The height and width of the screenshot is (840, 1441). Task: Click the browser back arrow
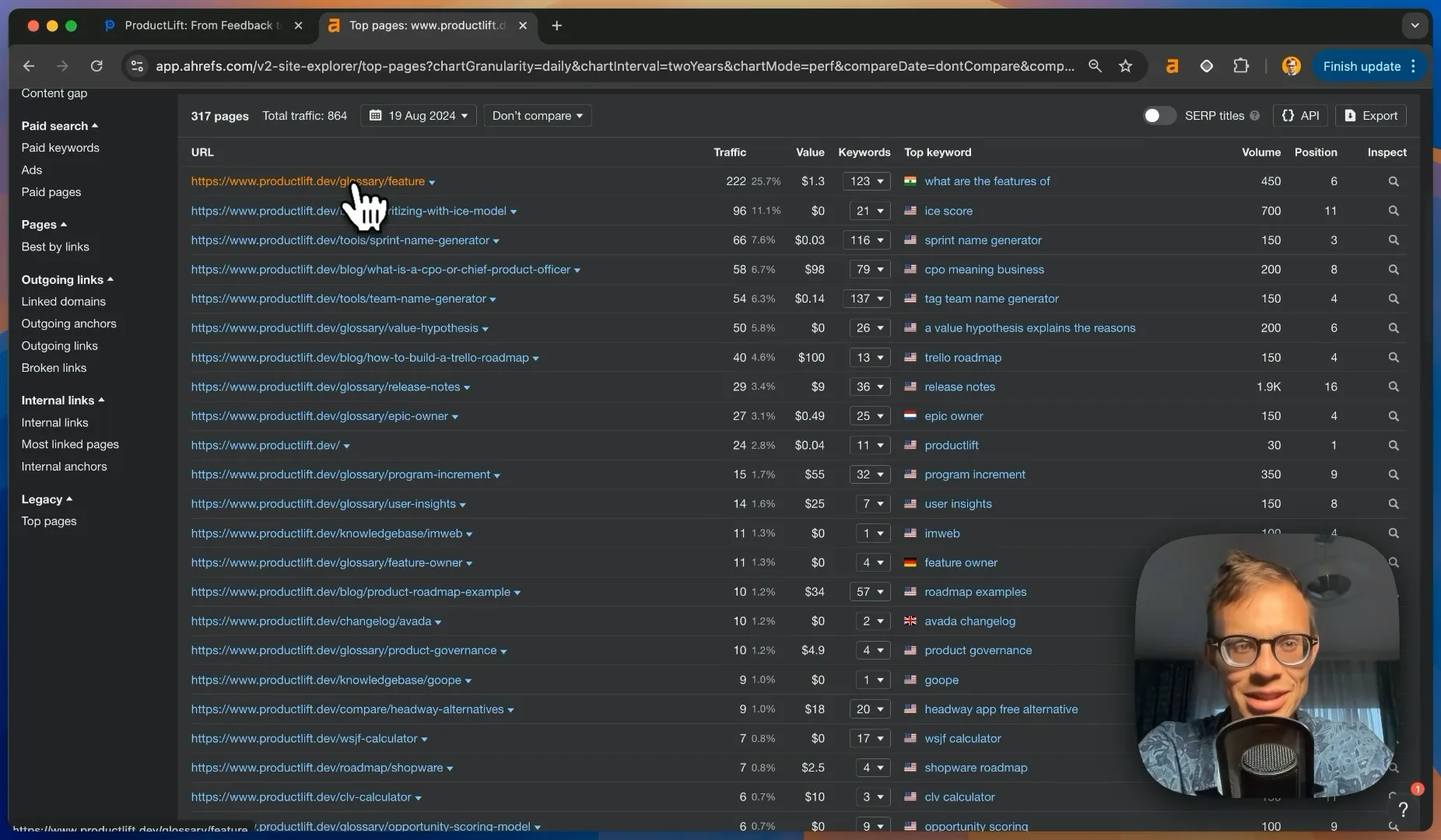tap(29, 66)
